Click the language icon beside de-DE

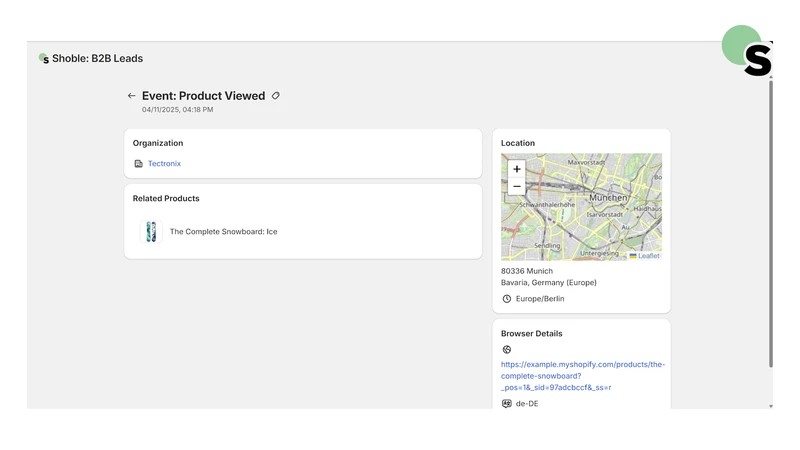point(507,404)
